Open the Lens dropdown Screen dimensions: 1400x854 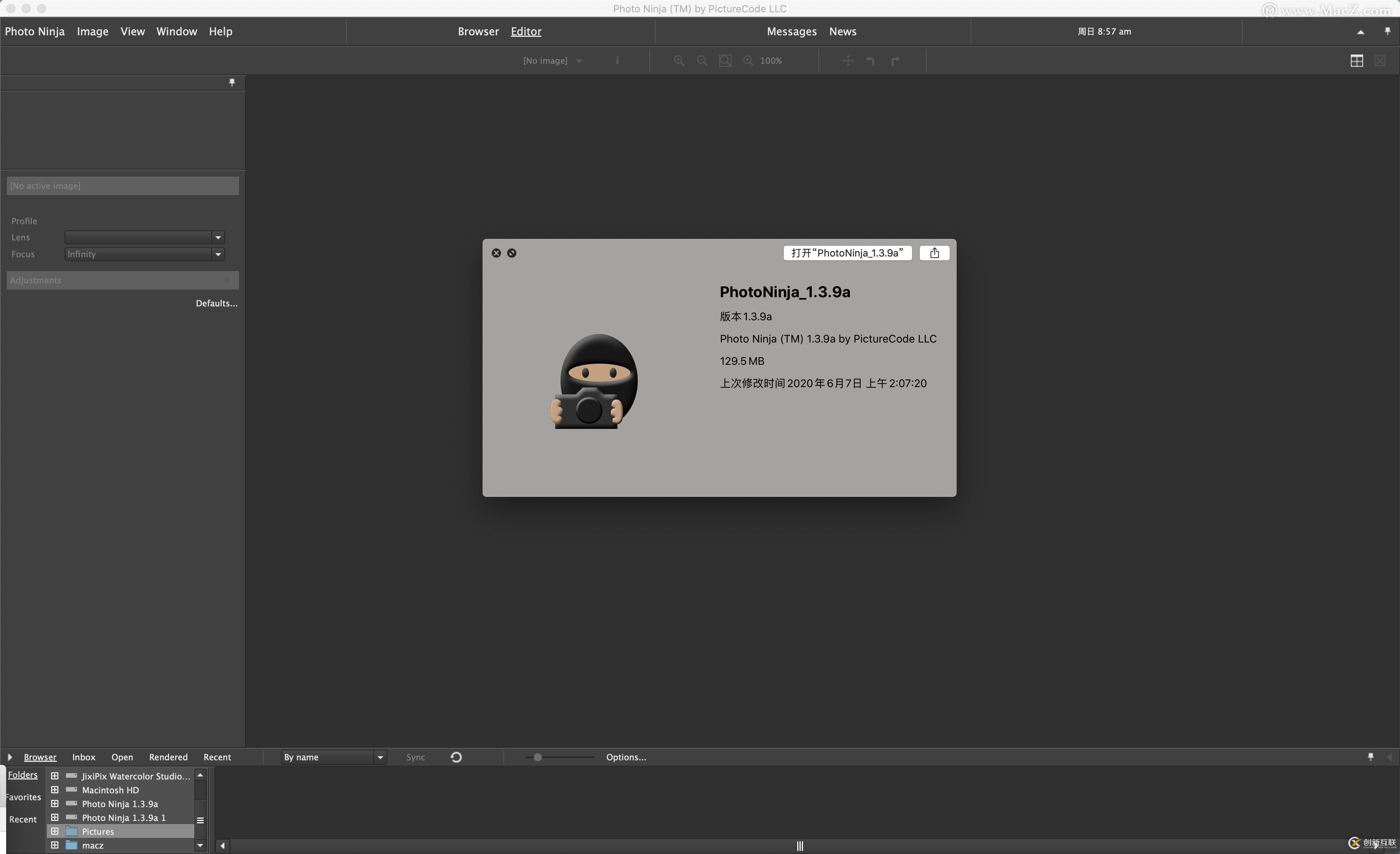click(x=145, y=237)
